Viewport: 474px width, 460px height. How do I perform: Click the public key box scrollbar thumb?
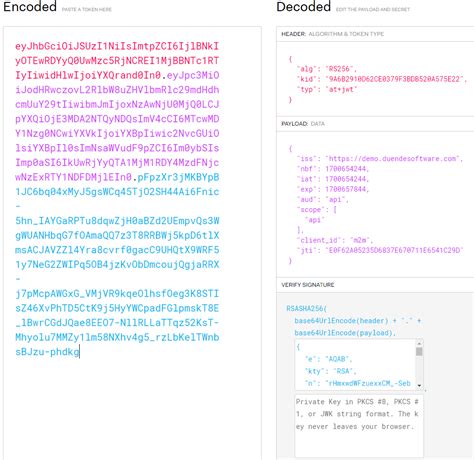[x=419, y=351]
